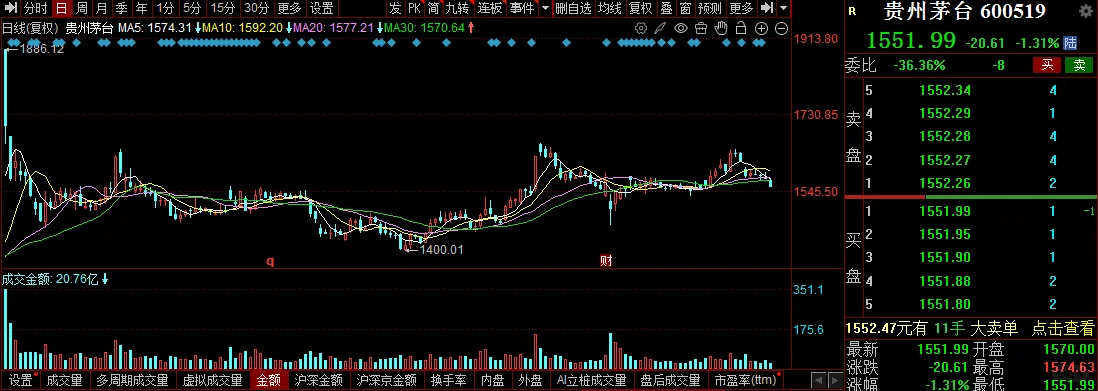The width and height of the screenshot is (1098, 391).
Task: Click the red 买 buy button
Action: click(x=1047, y=65)
